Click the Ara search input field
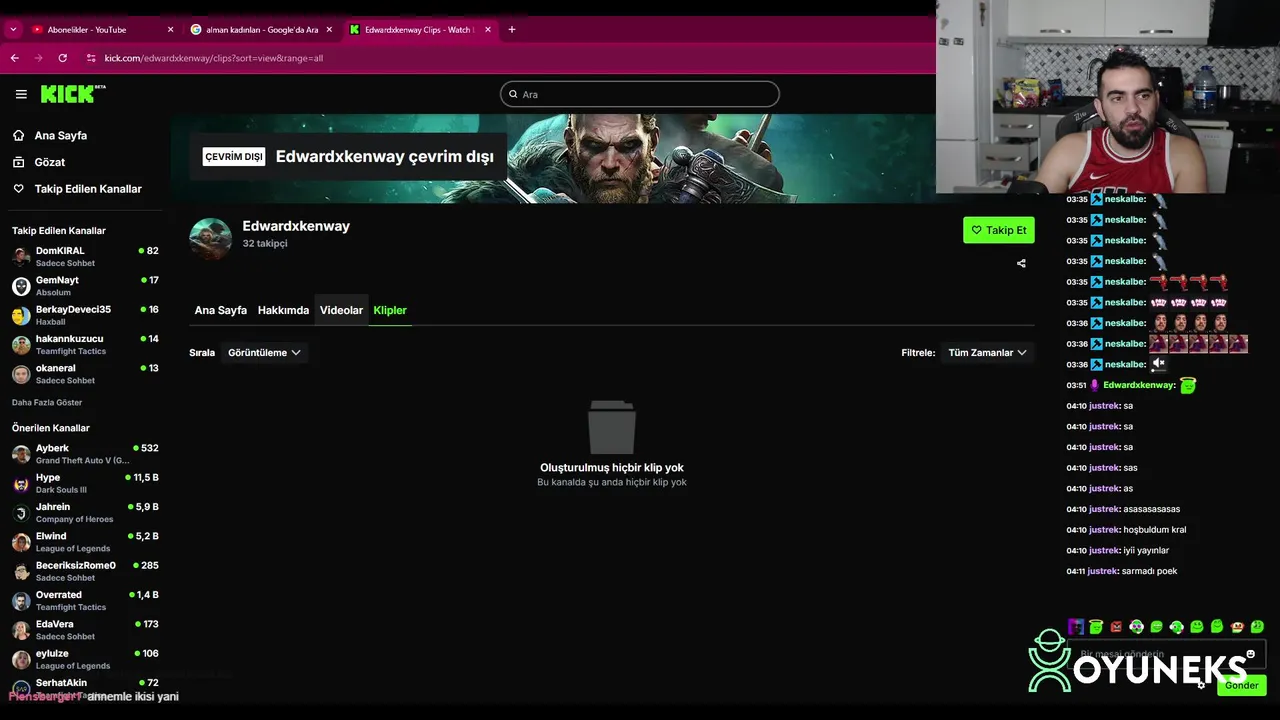The height and width of the screenshot is (720, 1280). pos(640,94)
